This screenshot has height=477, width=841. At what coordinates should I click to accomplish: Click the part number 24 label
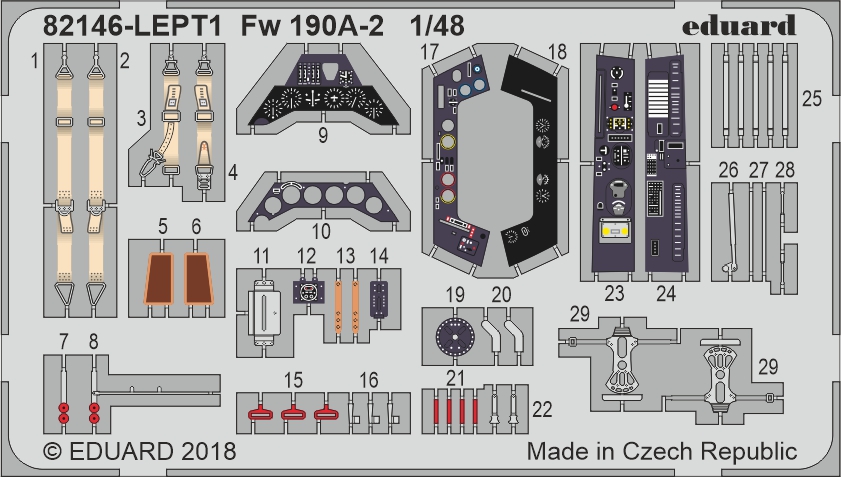click(x=666, y=293)
